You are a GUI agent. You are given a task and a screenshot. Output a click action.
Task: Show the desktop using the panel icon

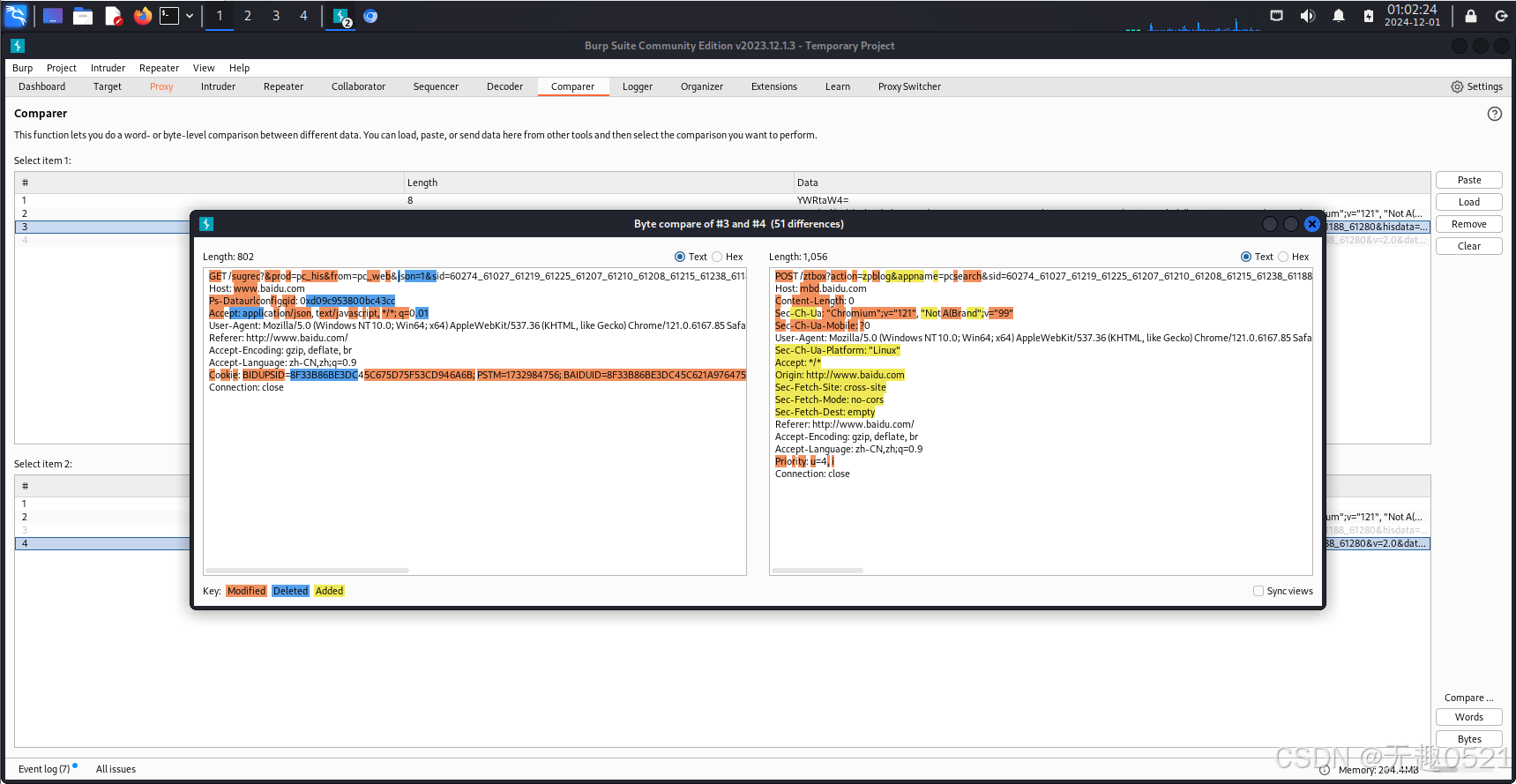(x=53, y=16)
